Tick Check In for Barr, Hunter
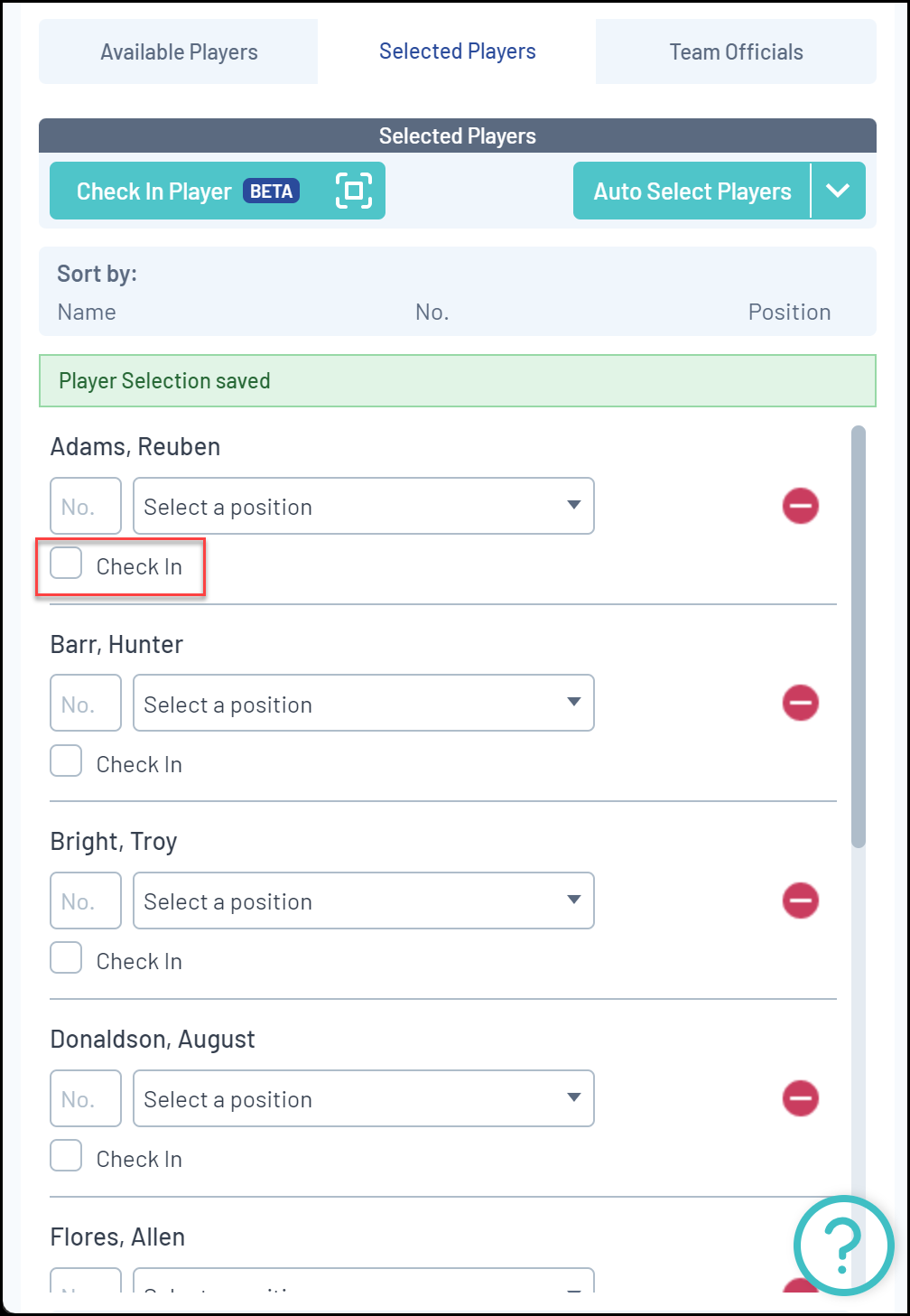 pos(66,761)
